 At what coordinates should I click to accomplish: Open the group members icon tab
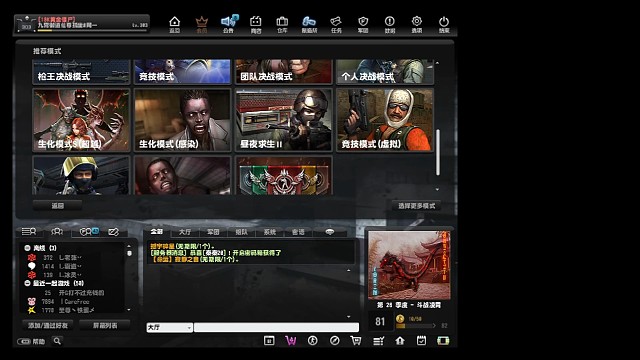point(57,231)
